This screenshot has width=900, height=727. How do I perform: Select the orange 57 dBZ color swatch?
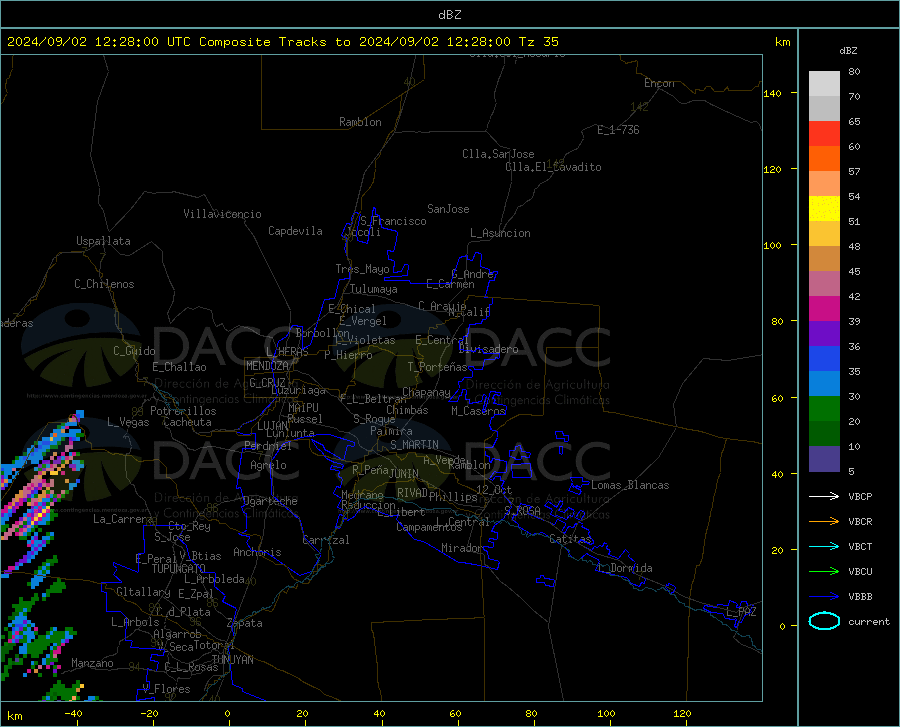click(x=824, y=159)
